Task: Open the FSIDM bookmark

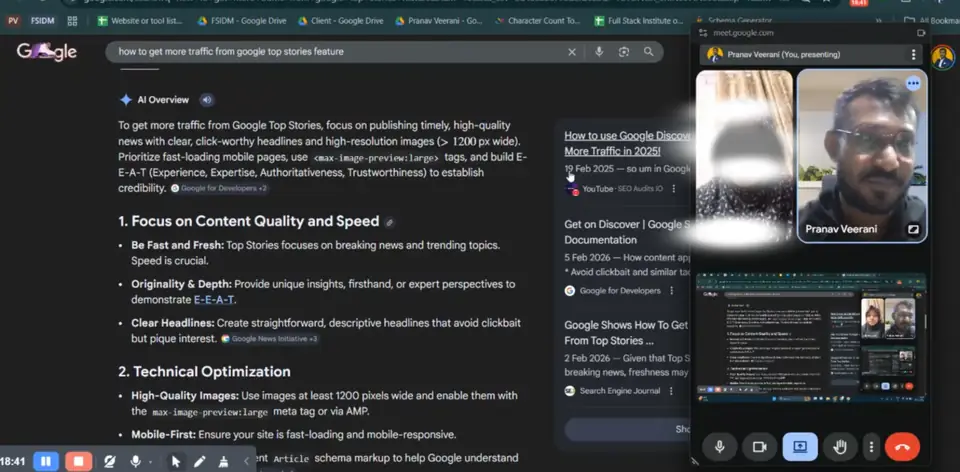Action: (42, 21)
